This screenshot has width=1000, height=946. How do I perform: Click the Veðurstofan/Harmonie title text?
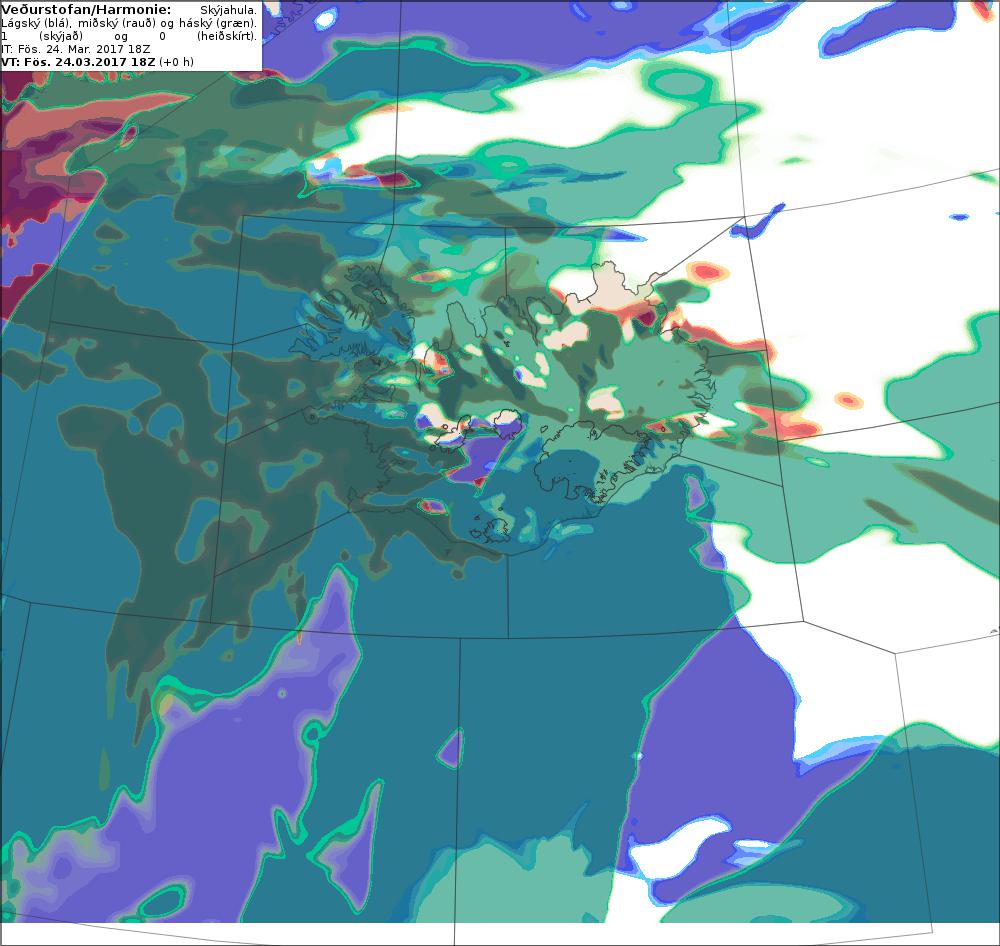(x=86, y=10)
